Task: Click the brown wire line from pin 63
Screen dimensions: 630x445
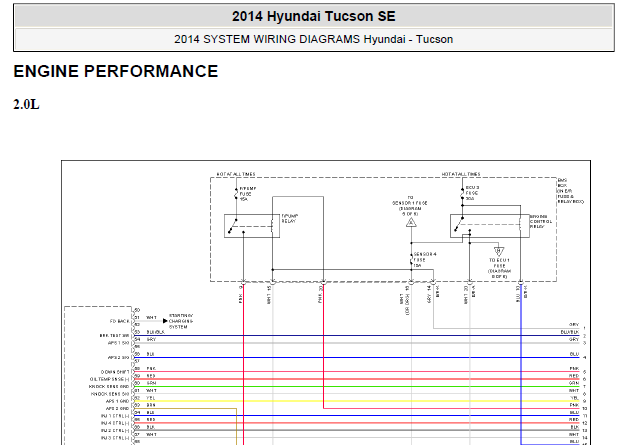Action: click(185, 409)
